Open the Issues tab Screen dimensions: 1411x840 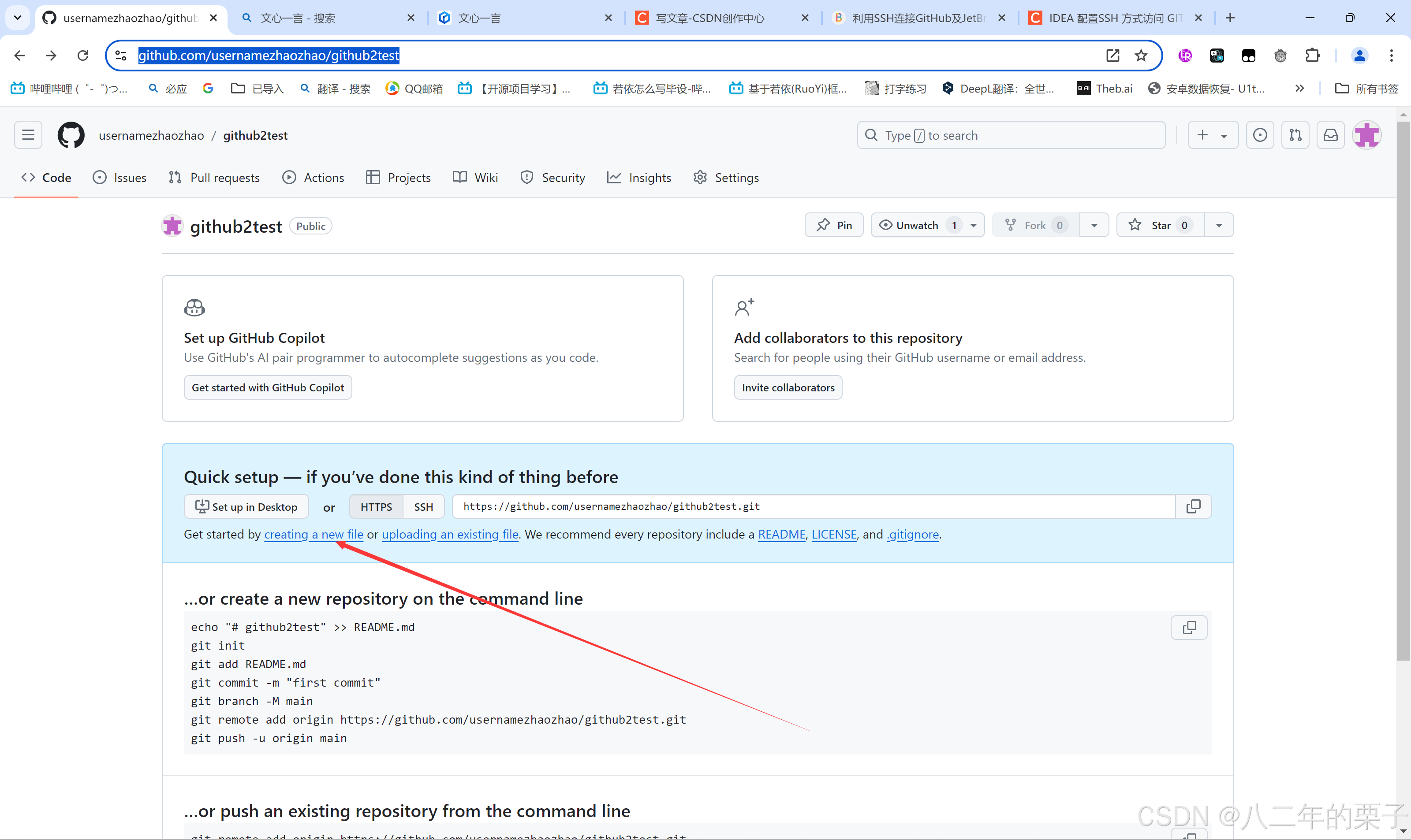point(119,178)
